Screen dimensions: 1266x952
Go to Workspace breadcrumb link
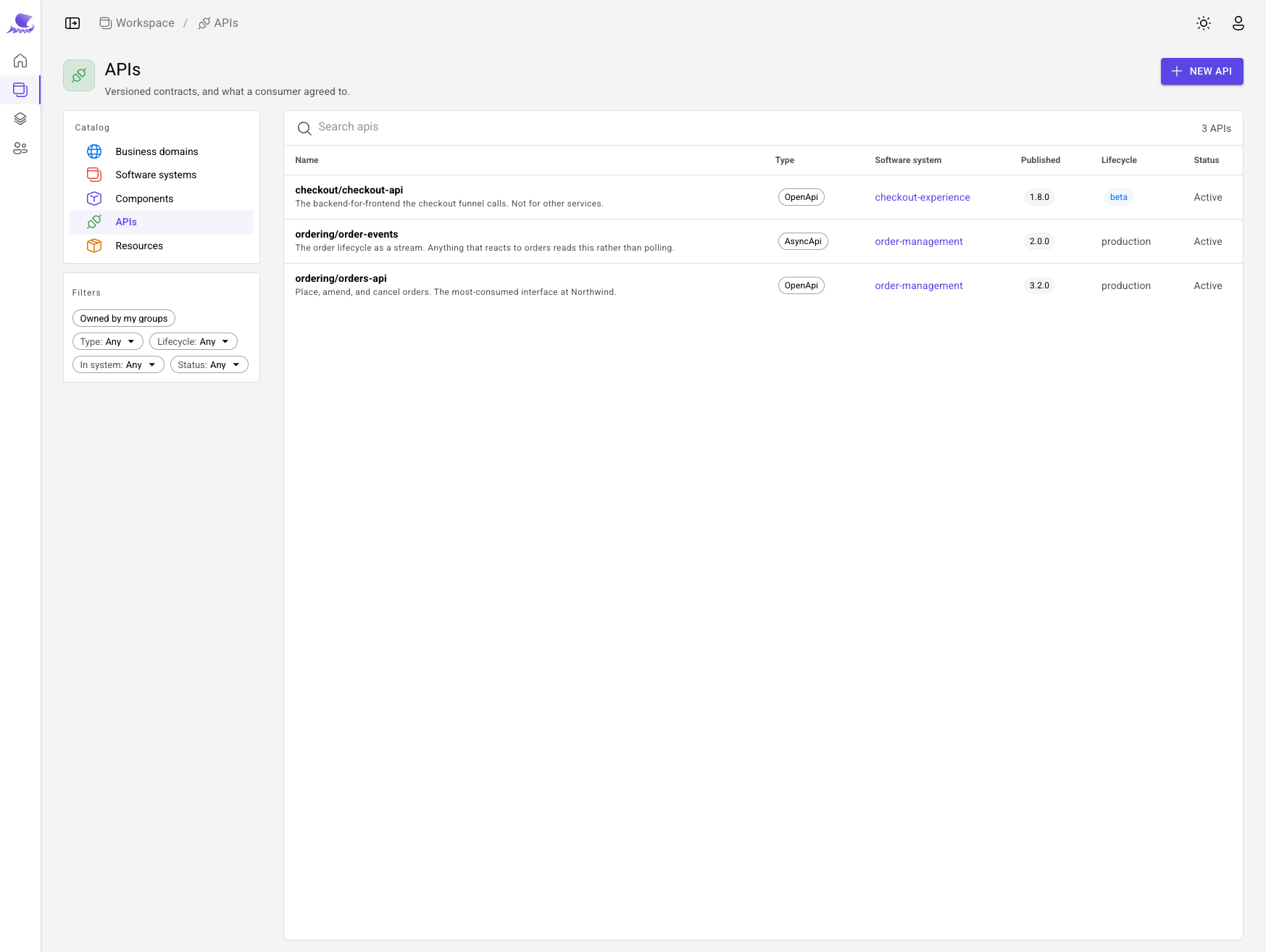[137, 23]
